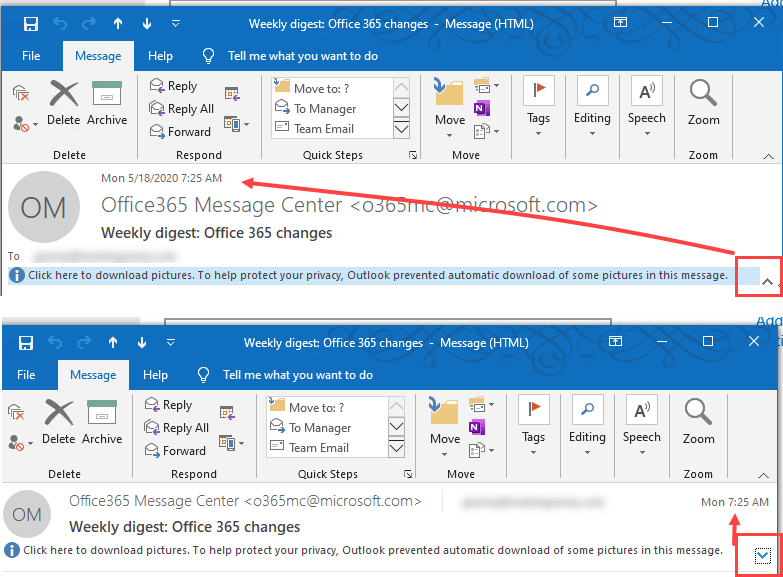Open Help tab in bottom window
Screen dimensions: 783x577
click(x=155, y=375)
